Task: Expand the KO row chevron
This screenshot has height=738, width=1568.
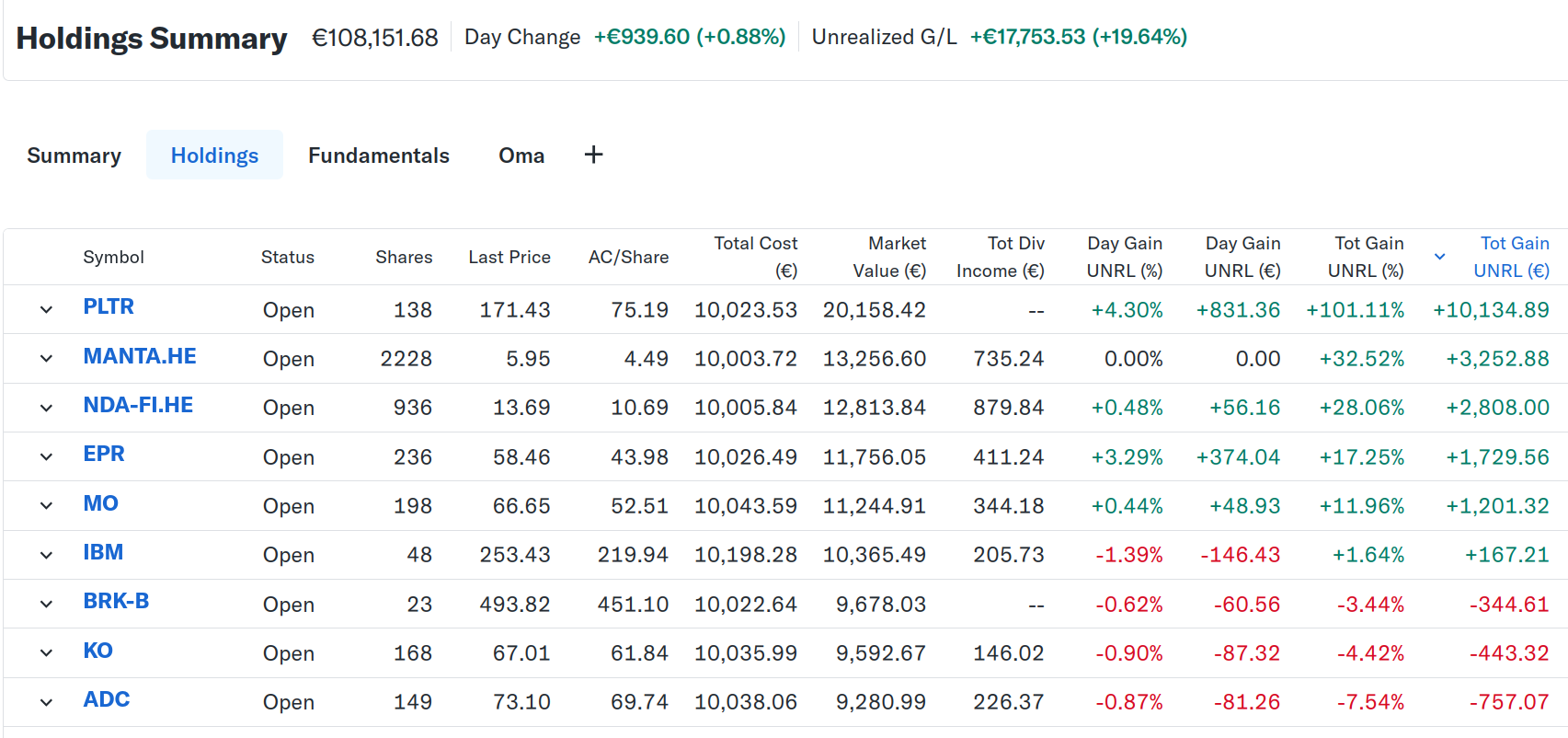Action: tap(46, 652)
